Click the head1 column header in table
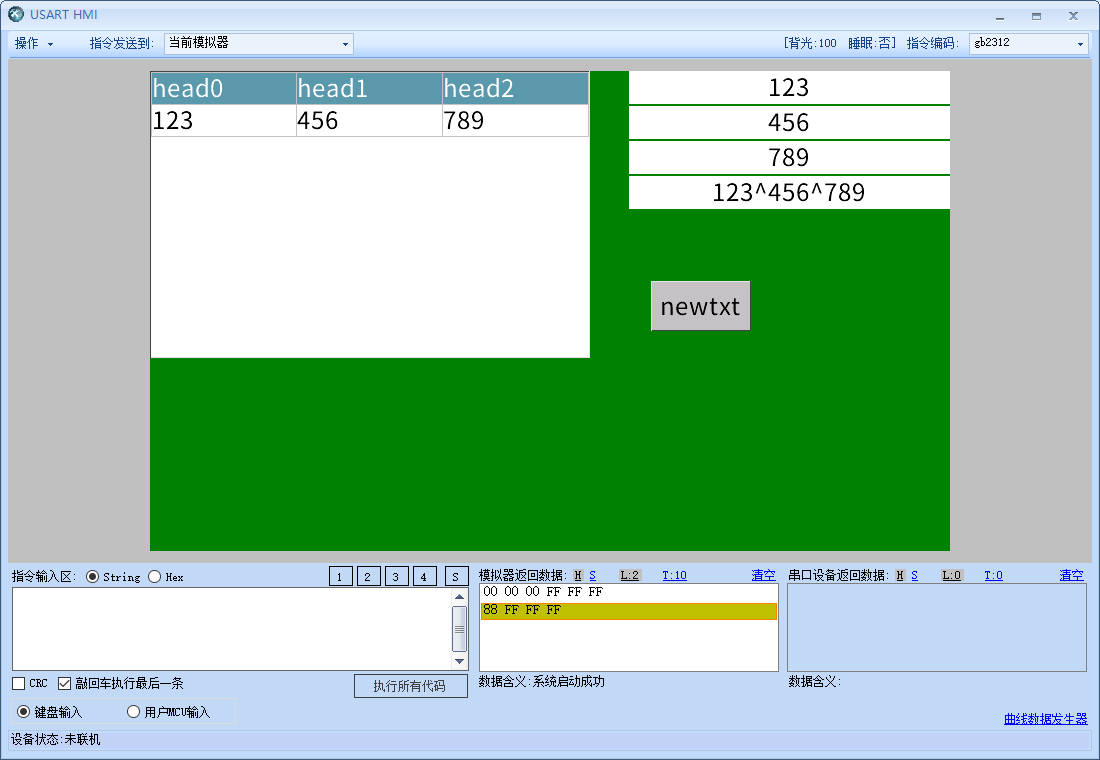 368,89
